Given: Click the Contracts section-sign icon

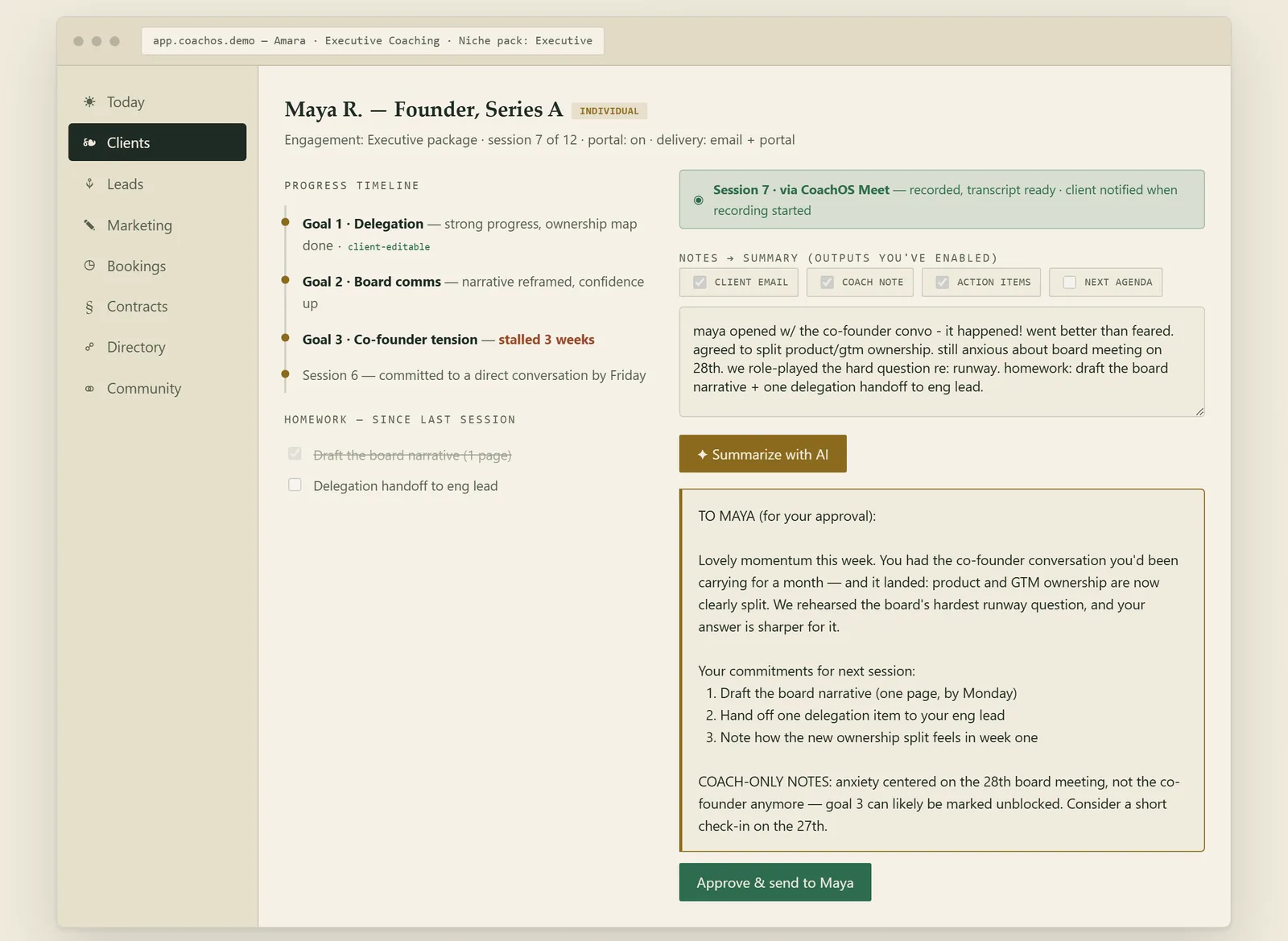Looking at the screenshot, I should [x=89, y=307].
